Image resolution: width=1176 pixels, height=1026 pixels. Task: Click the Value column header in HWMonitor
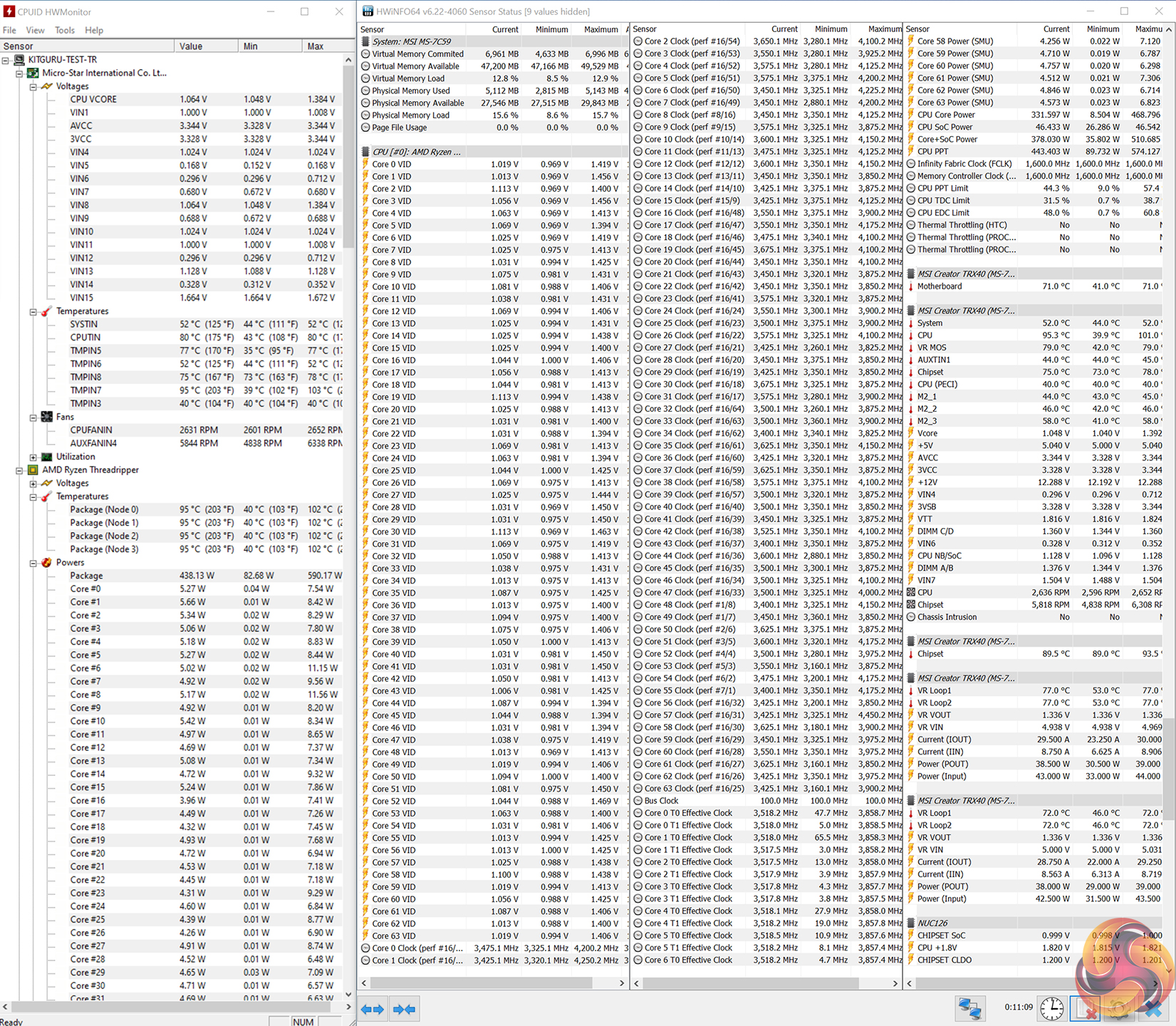pyautogui.click(x=206, y=46)
